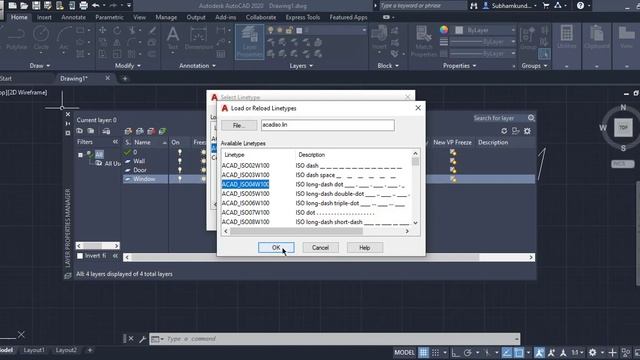The width and height of the screenshot is (640, 360).
Task: Click the File... button
Action: 239,125
